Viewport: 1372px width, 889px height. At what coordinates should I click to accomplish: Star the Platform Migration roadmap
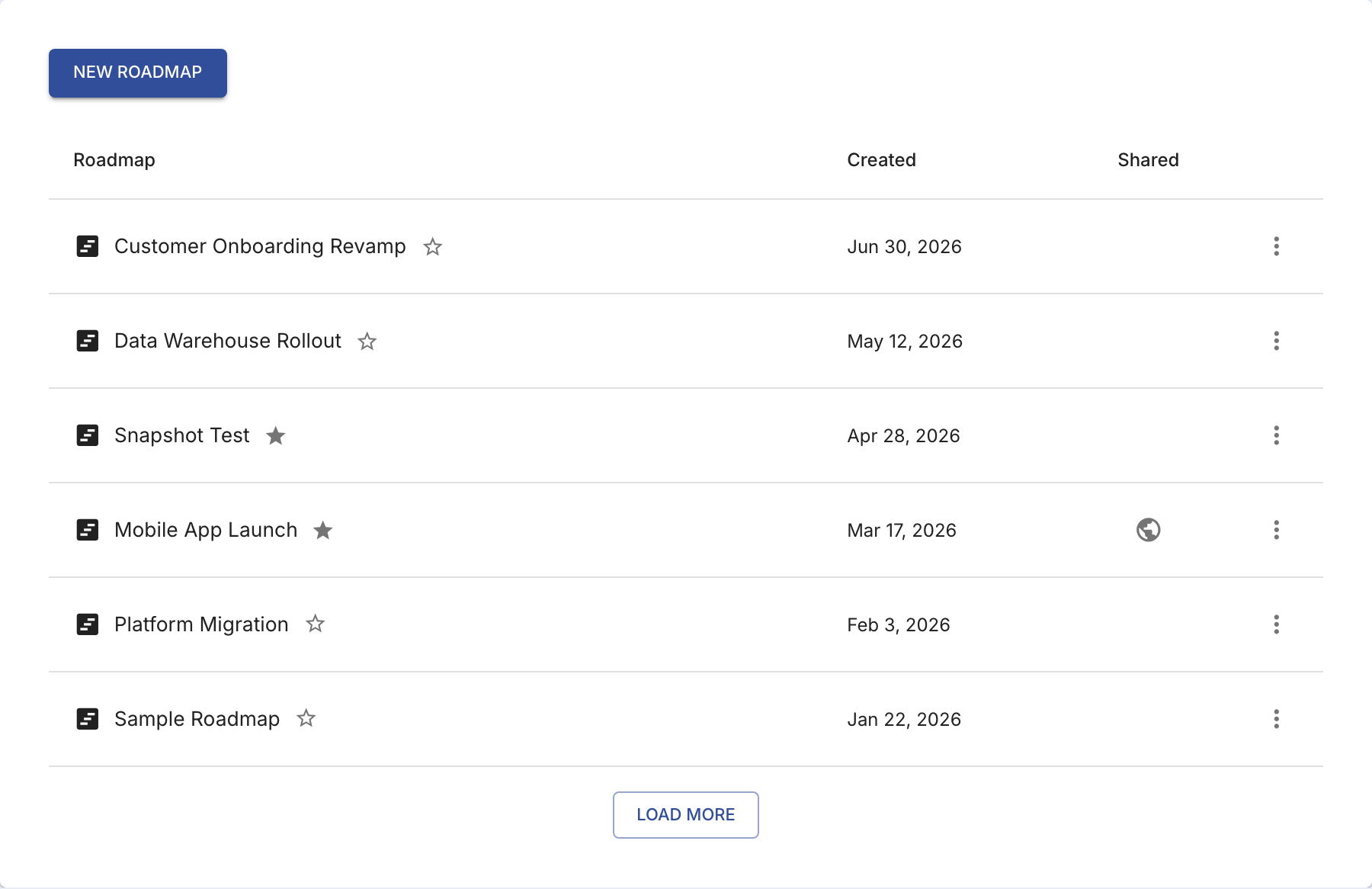[316, 624]
